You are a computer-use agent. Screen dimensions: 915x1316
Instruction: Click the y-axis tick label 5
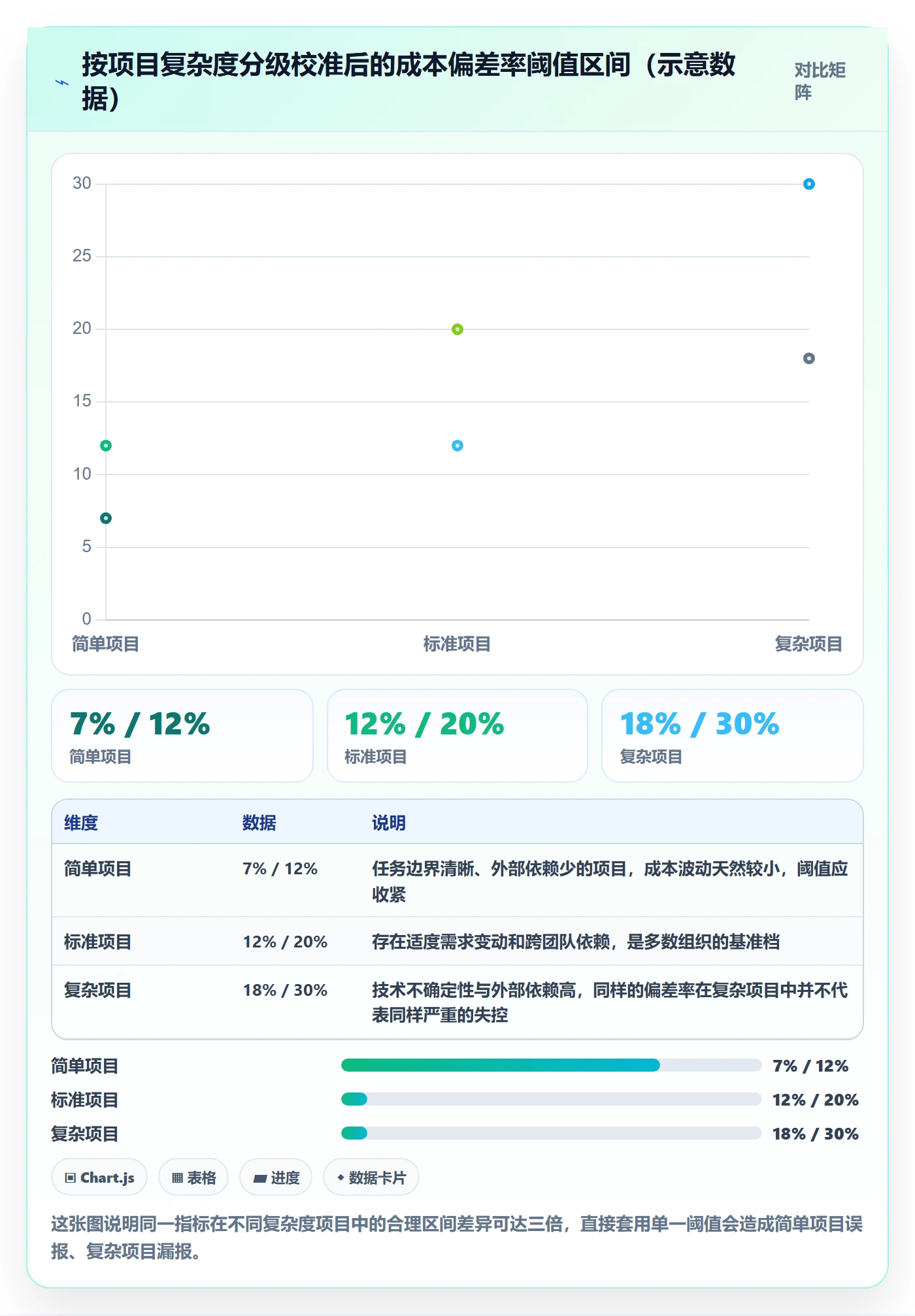pyautogui.click(x=86, y=546)
